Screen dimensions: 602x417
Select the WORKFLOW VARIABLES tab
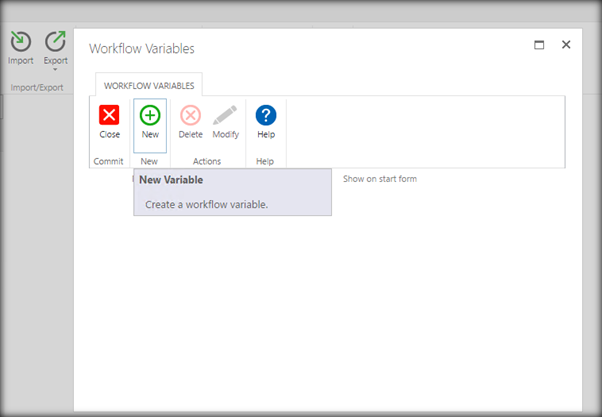[x=149, y=85]
